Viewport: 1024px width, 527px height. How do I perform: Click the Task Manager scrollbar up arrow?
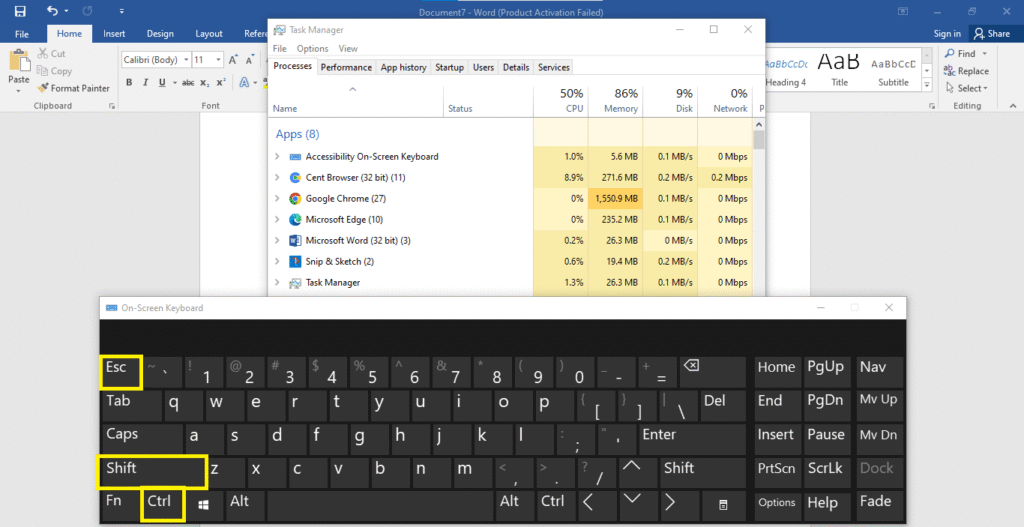coord(758,124)
